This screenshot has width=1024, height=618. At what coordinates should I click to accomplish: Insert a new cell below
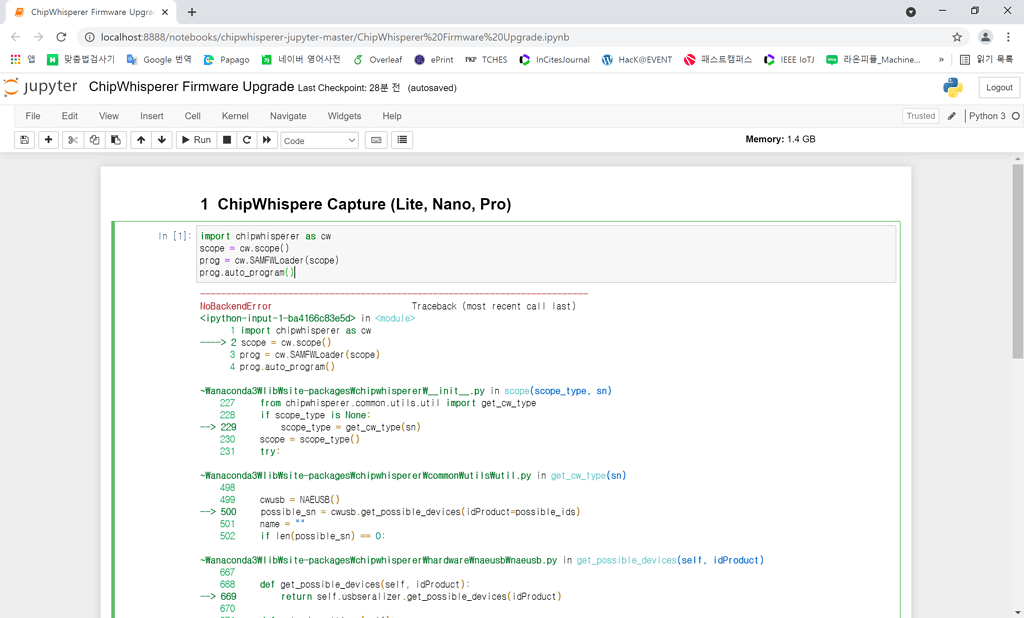tap(47, 140)
